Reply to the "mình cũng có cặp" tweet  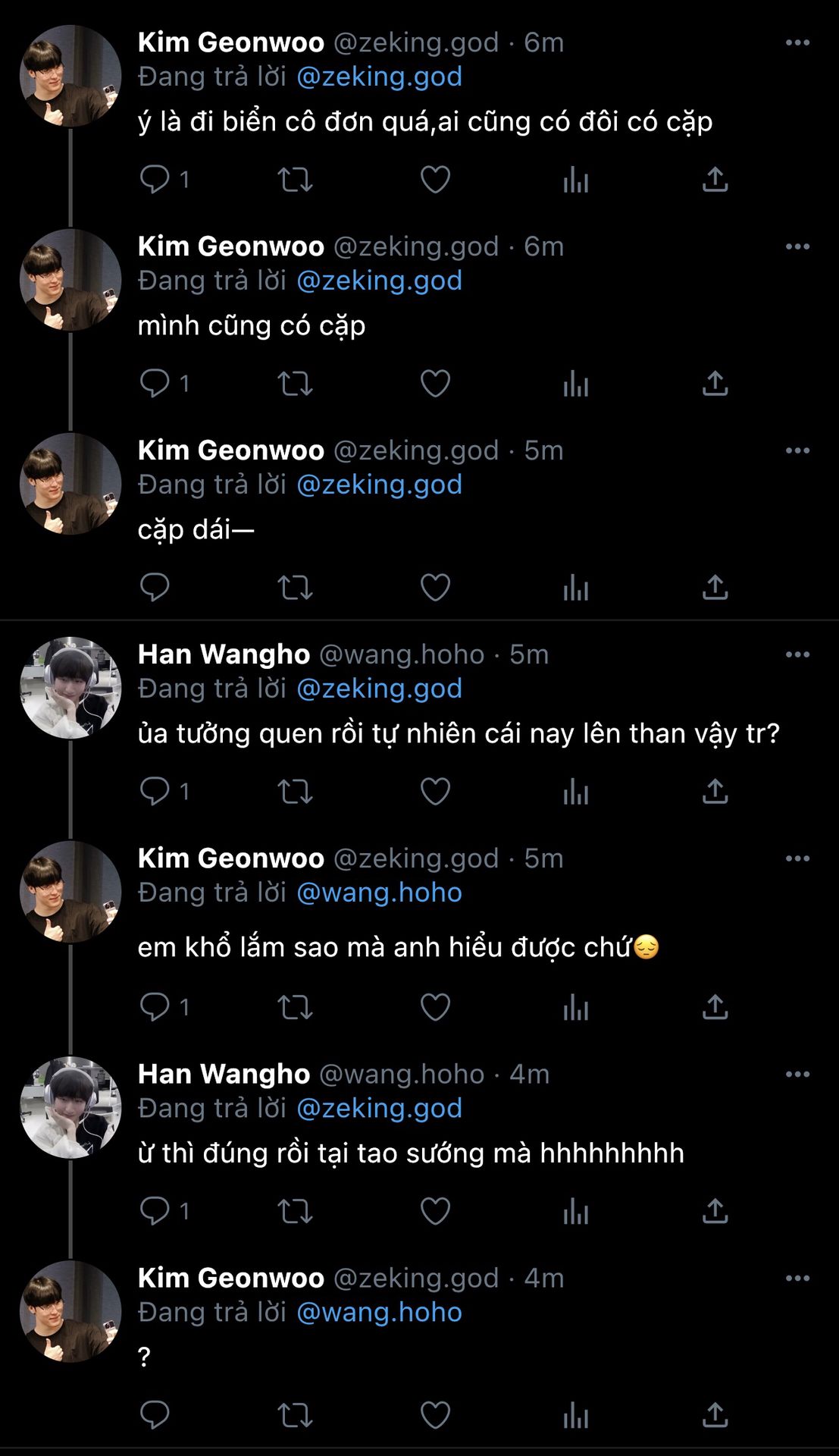[x=155, y=384]
